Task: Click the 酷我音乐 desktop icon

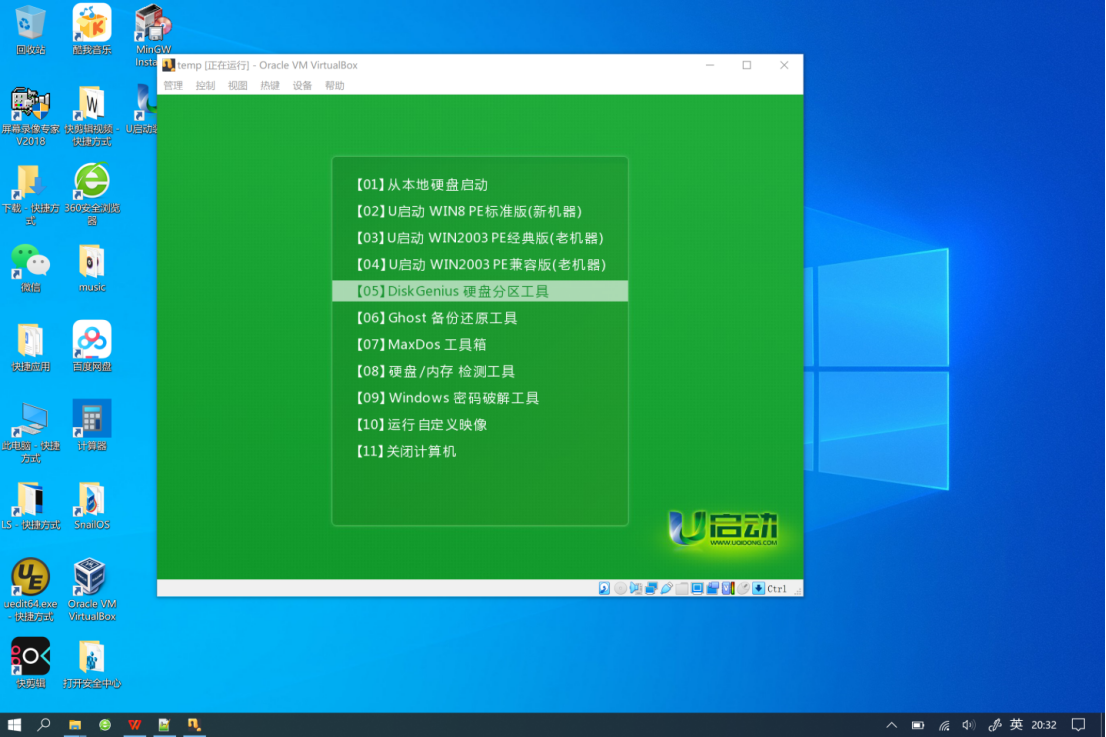Action: click(92, 30)
